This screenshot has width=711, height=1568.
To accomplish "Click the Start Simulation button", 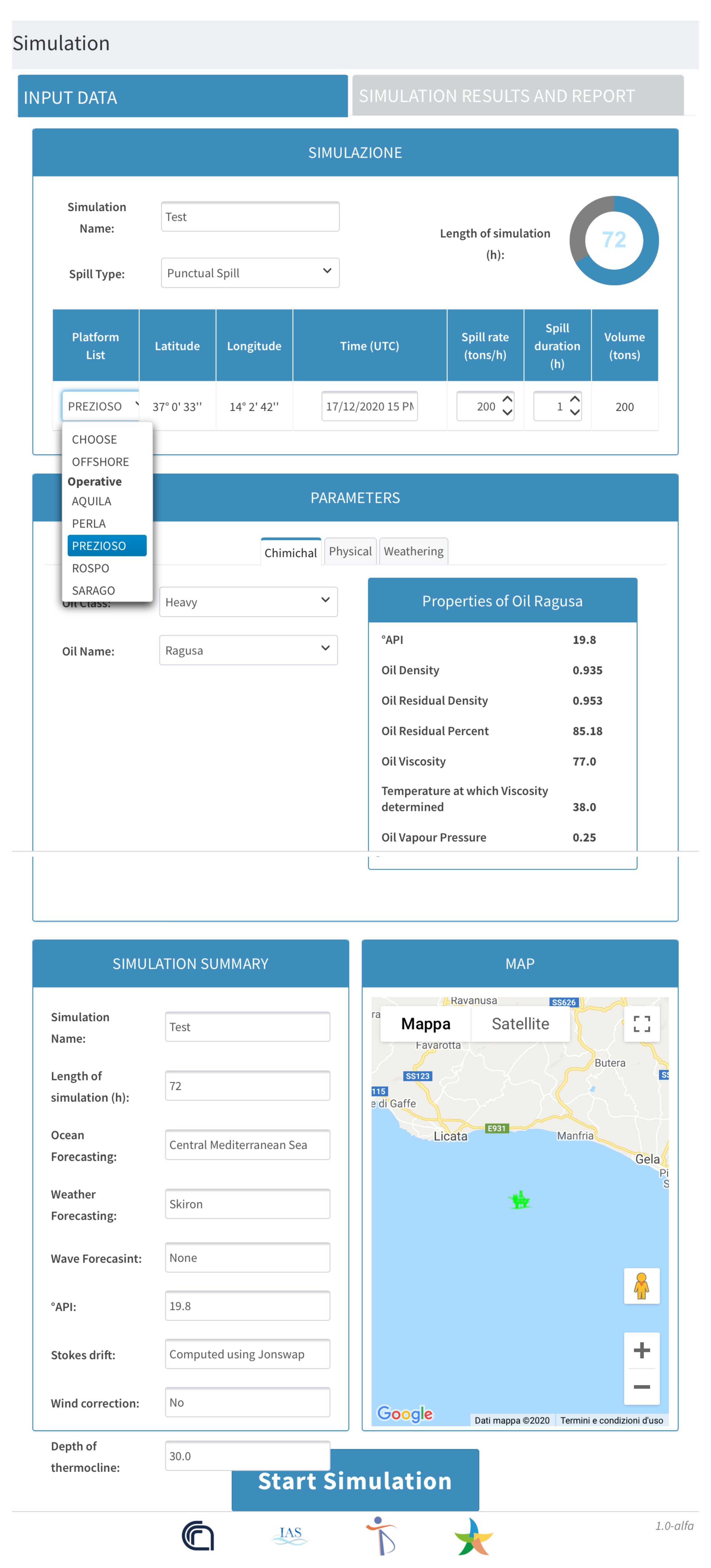I will click(355, 1480).
